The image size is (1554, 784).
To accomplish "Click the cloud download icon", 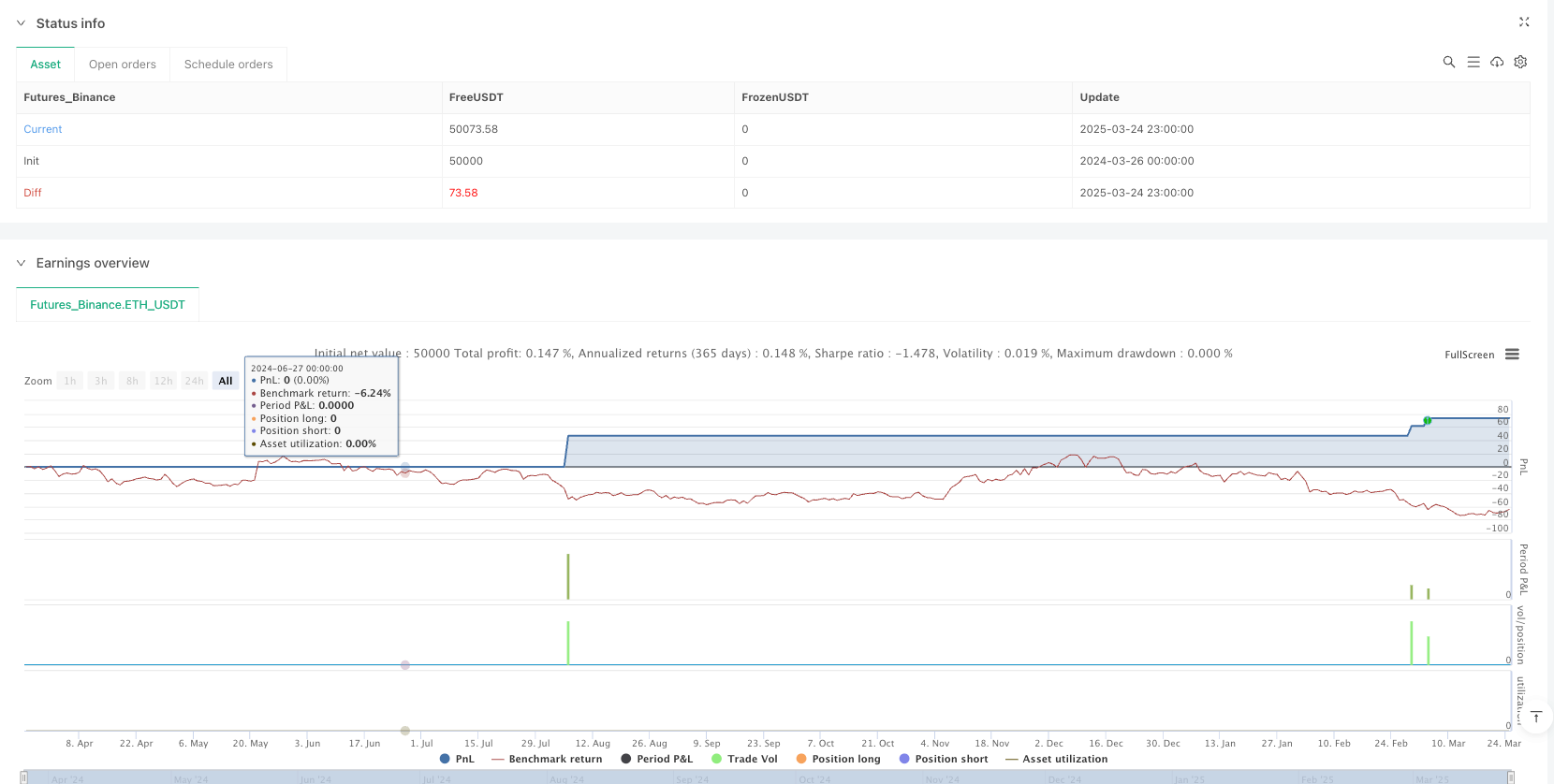I will 1497,62.
